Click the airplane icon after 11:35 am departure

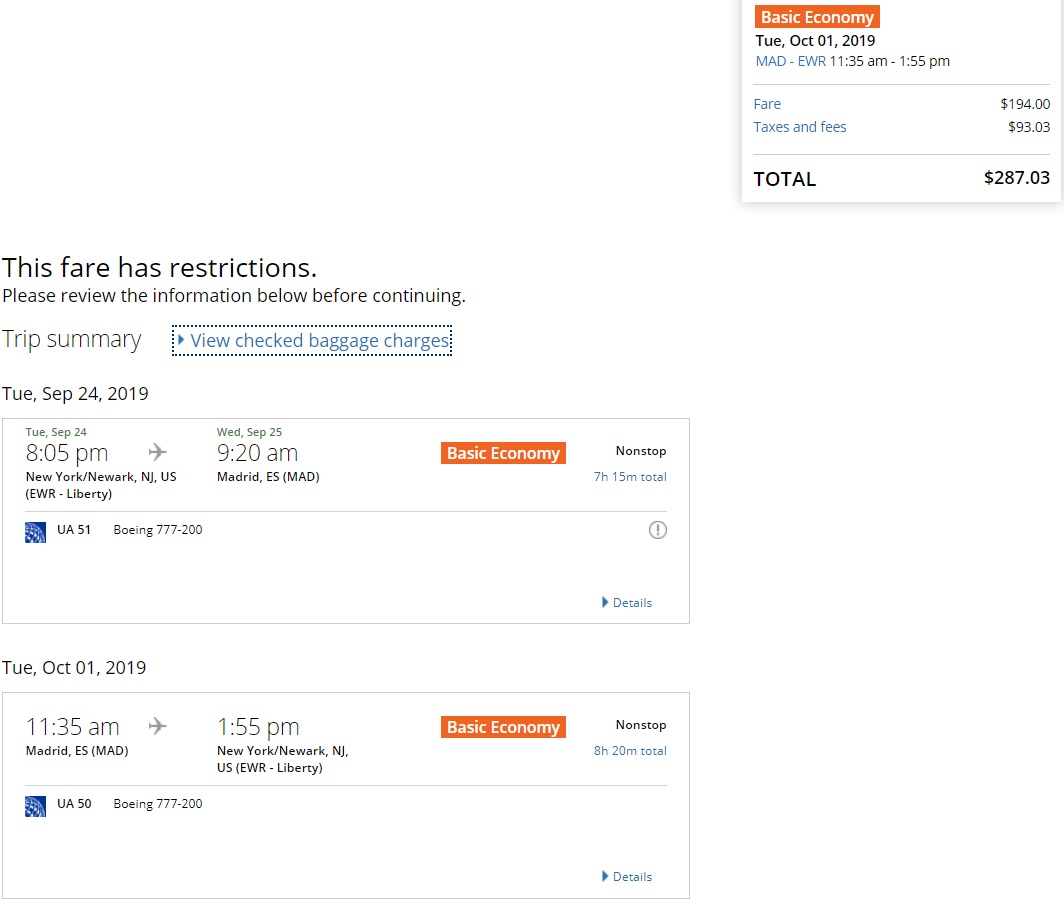[157, 727]
